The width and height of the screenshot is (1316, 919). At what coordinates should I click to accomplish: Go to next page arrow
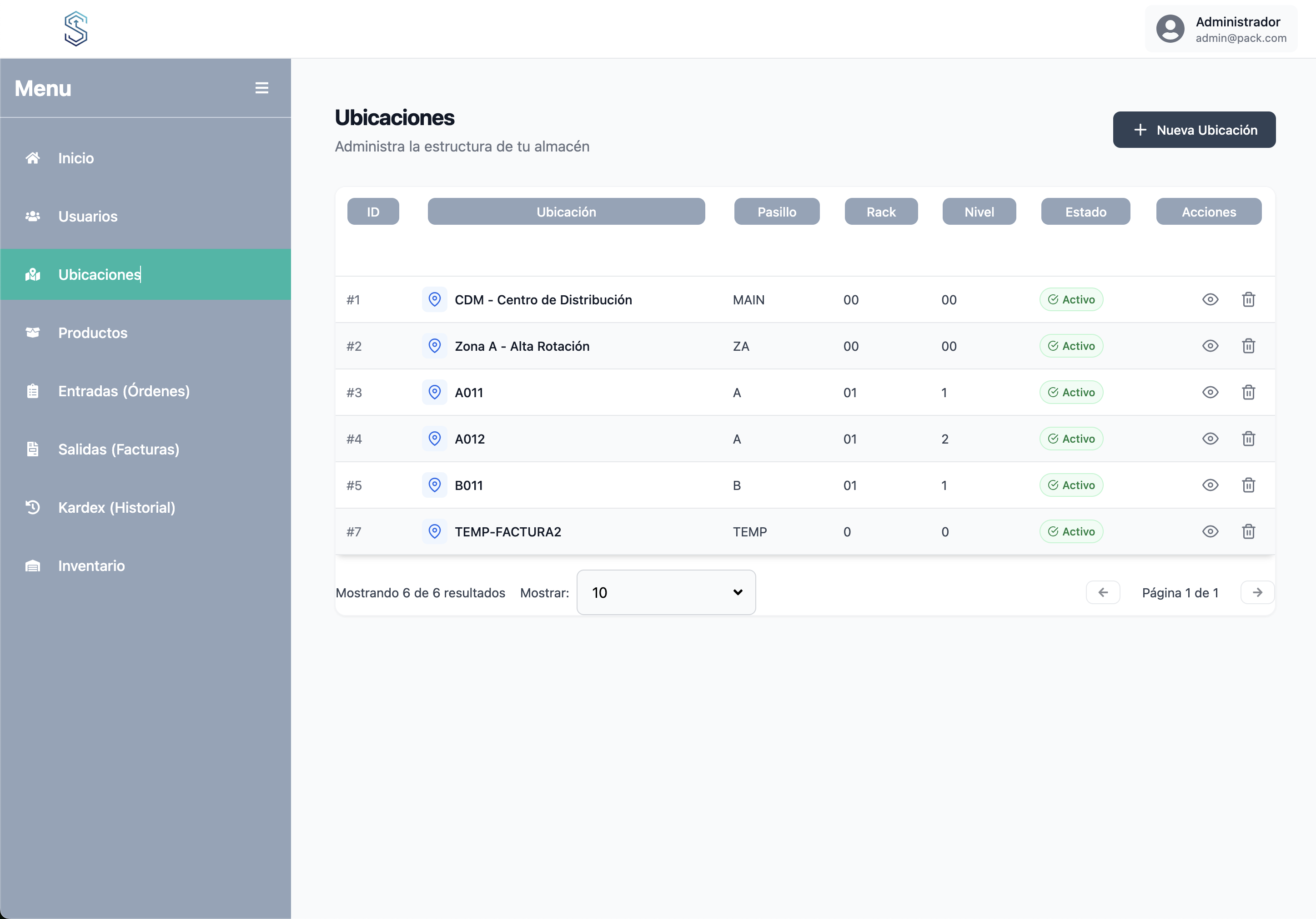(1257, 592)
